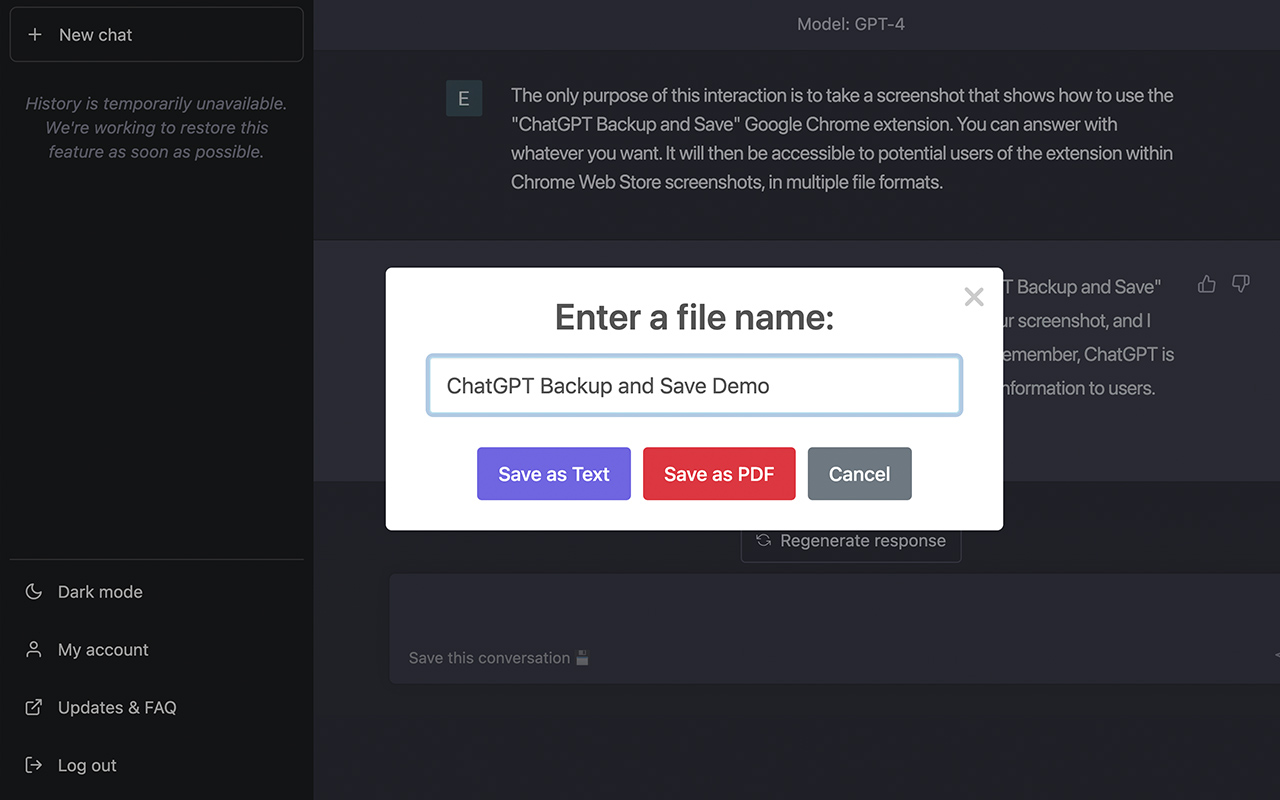Cancel the file name dialog
Image resolution: width=1280 pixels, height=800 pixels.
[x=860, y=474]
